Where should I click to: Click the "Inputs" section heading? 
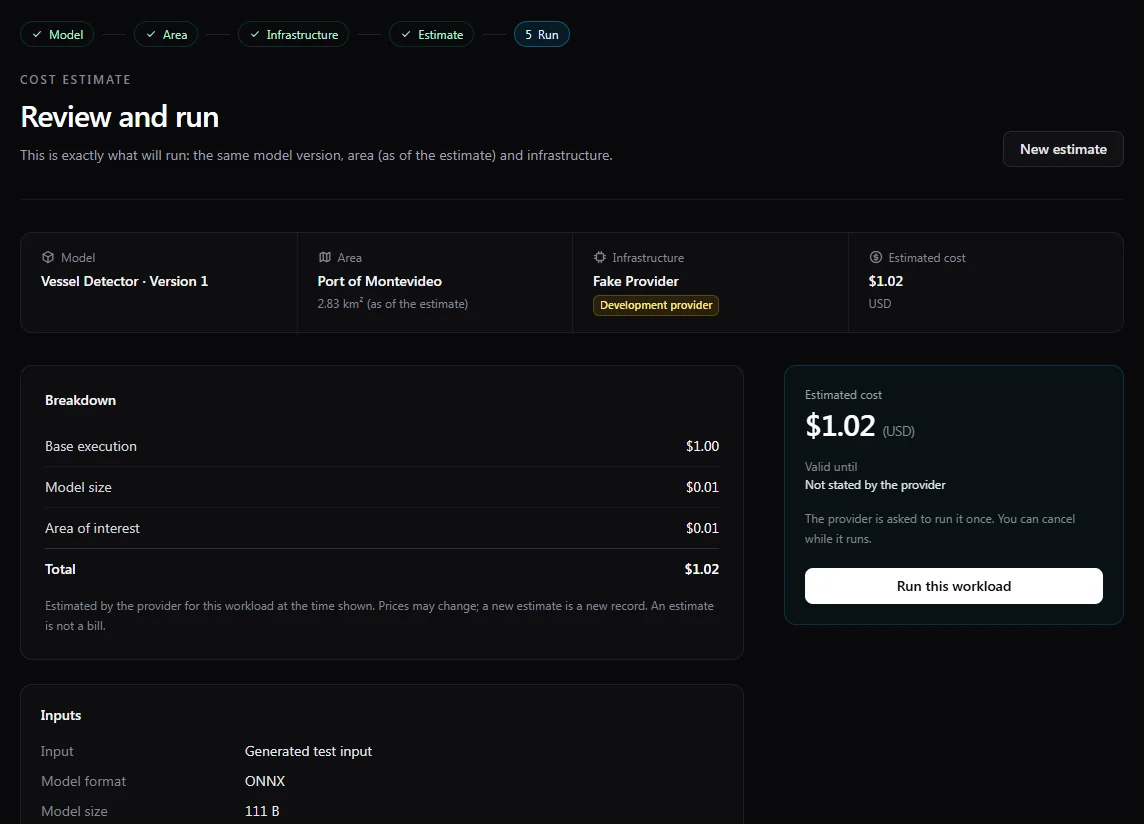[x=61, y=715]
